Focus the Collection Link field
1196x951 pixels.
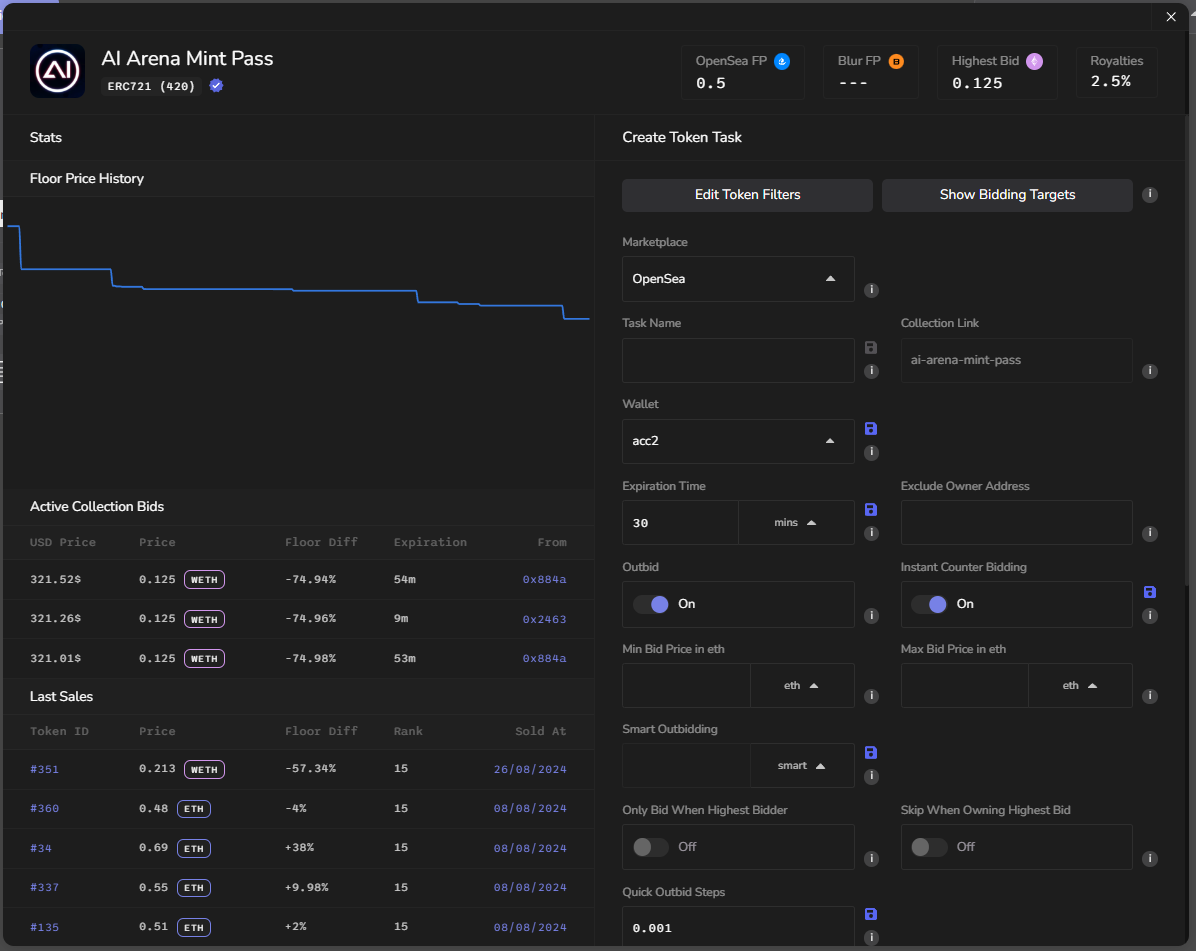(1017, 361)
